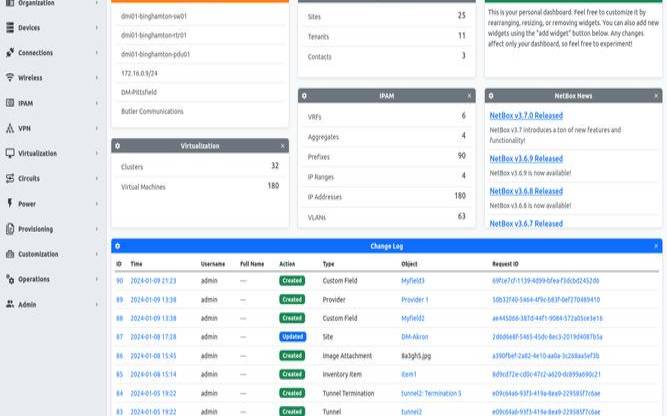667x416 pixels.
Task: Open change log entry ID 90
Action: coord(118,281)
